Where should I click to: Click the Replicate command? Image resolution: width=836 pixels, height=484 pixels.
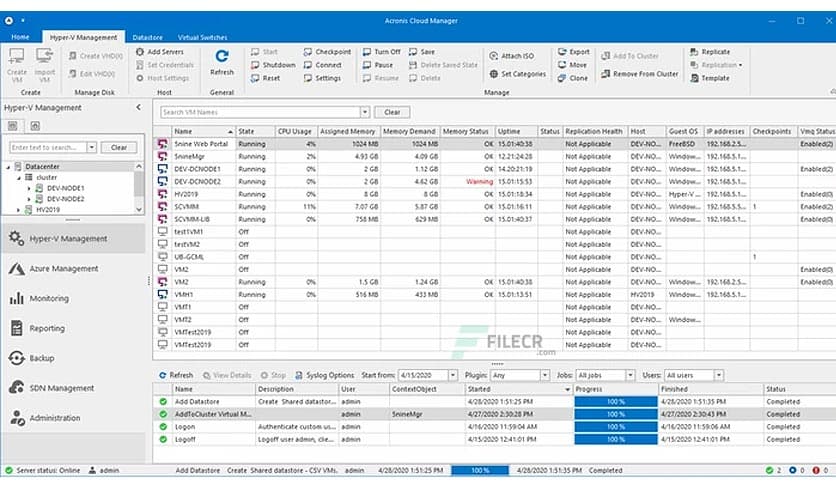710,52
